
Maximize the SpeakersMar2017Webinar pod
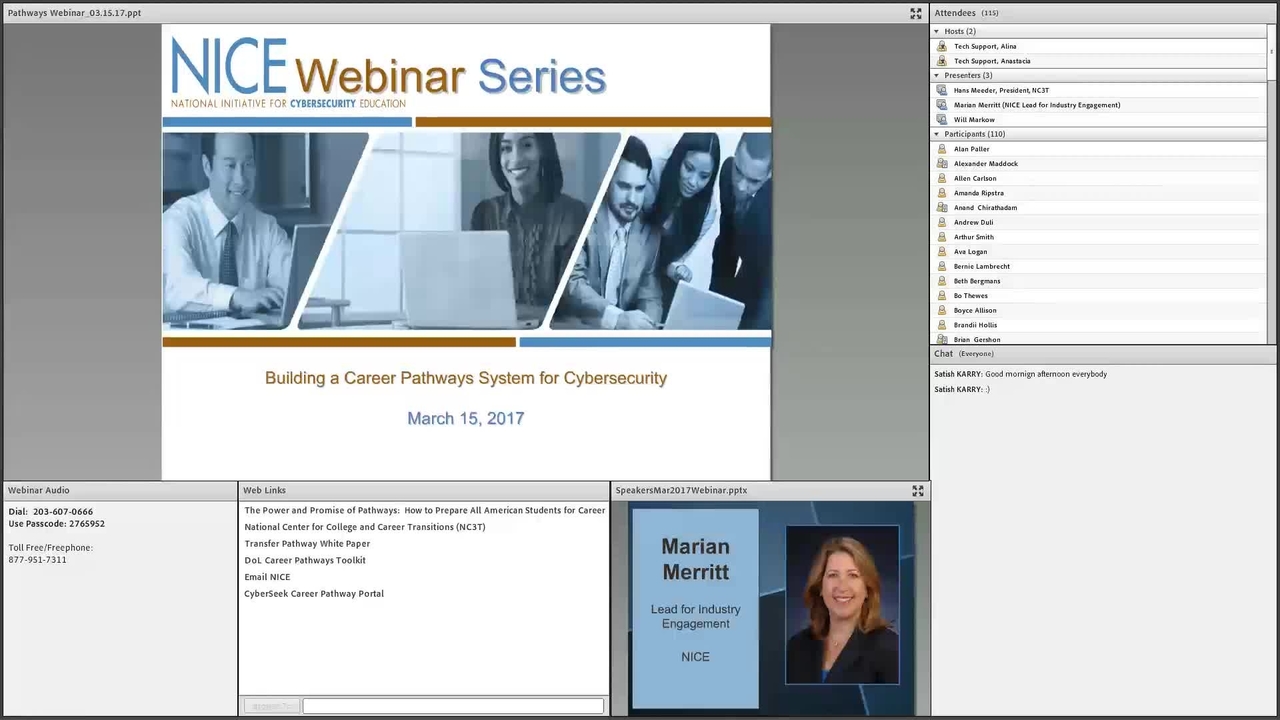(x=917, y=491)
